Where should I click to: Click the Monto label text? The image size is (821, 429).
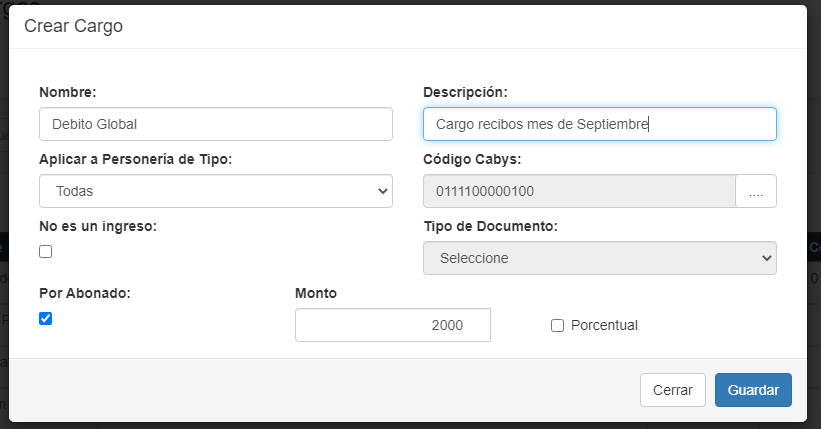tap(316, 293)
